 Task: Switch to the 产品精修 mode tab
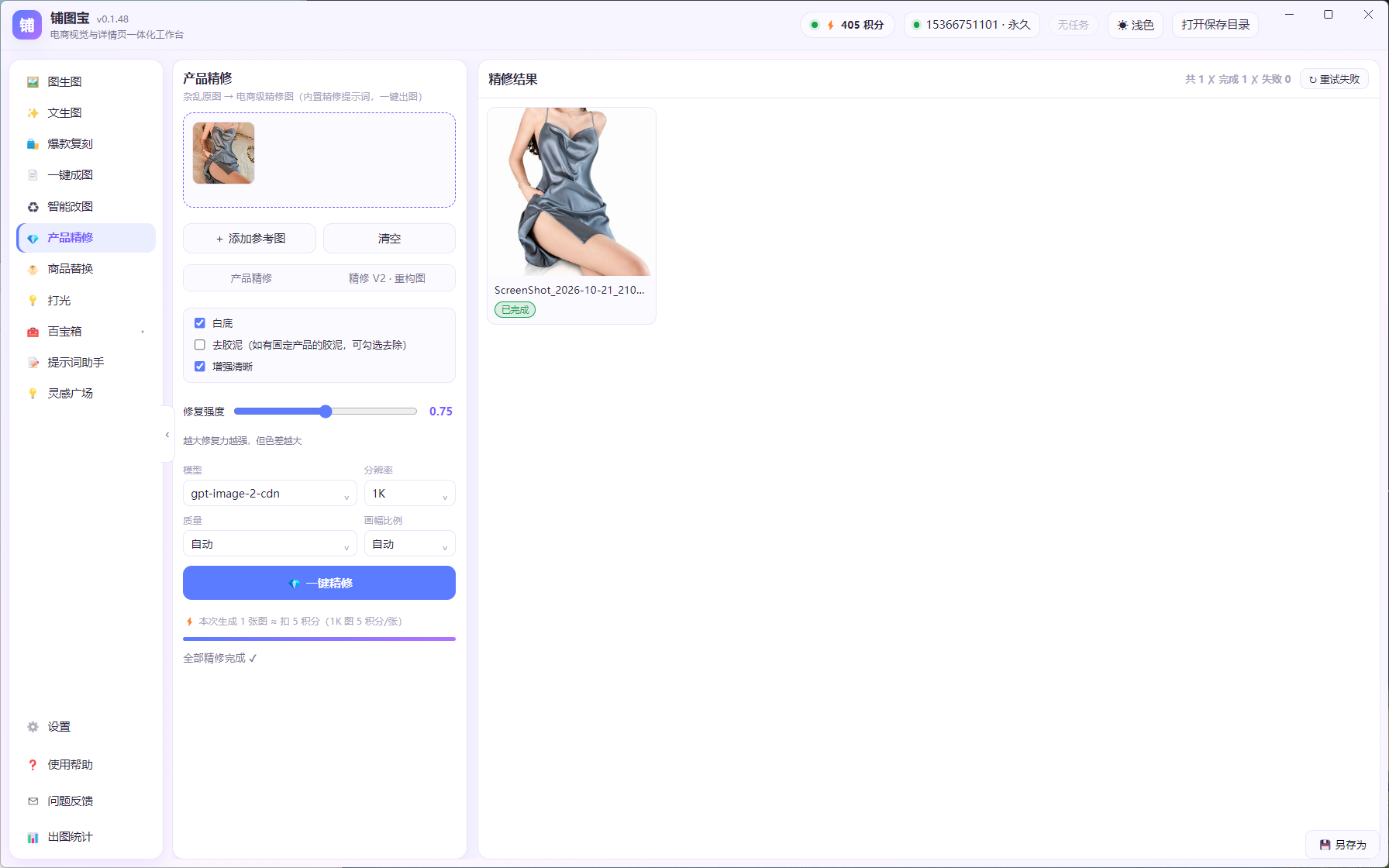(x=251, y=278)
